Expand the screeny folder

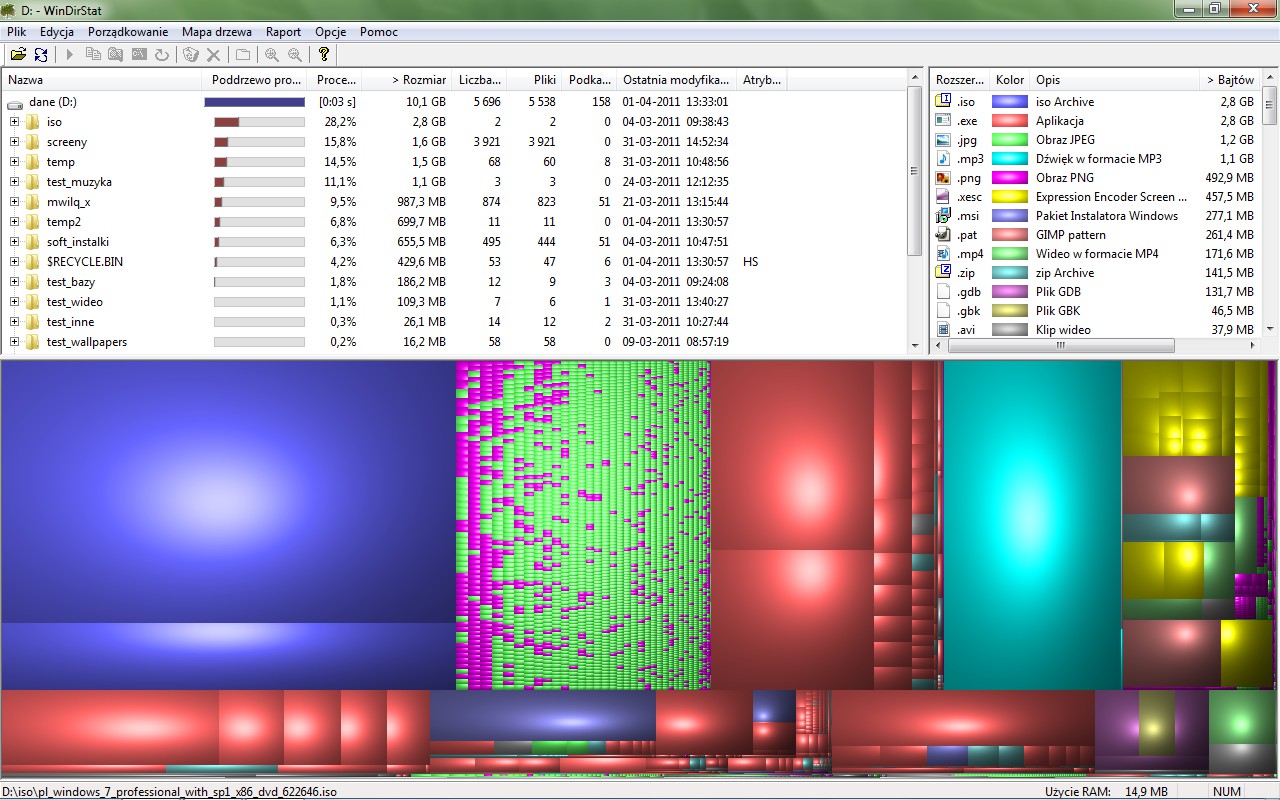tap(15, 142)
